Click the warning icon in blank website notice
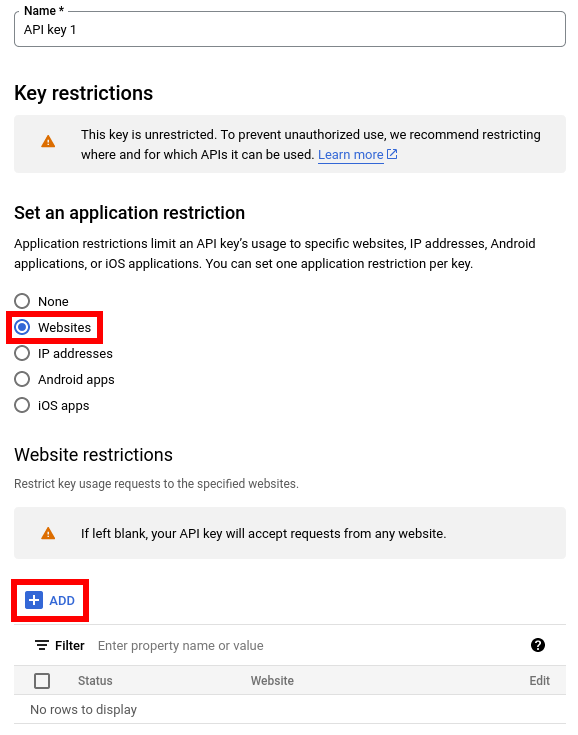 (x=48, y=533)
